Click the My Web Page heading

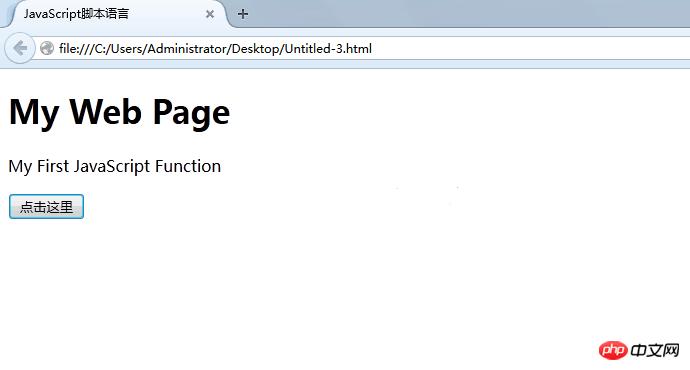click(119, 113)
